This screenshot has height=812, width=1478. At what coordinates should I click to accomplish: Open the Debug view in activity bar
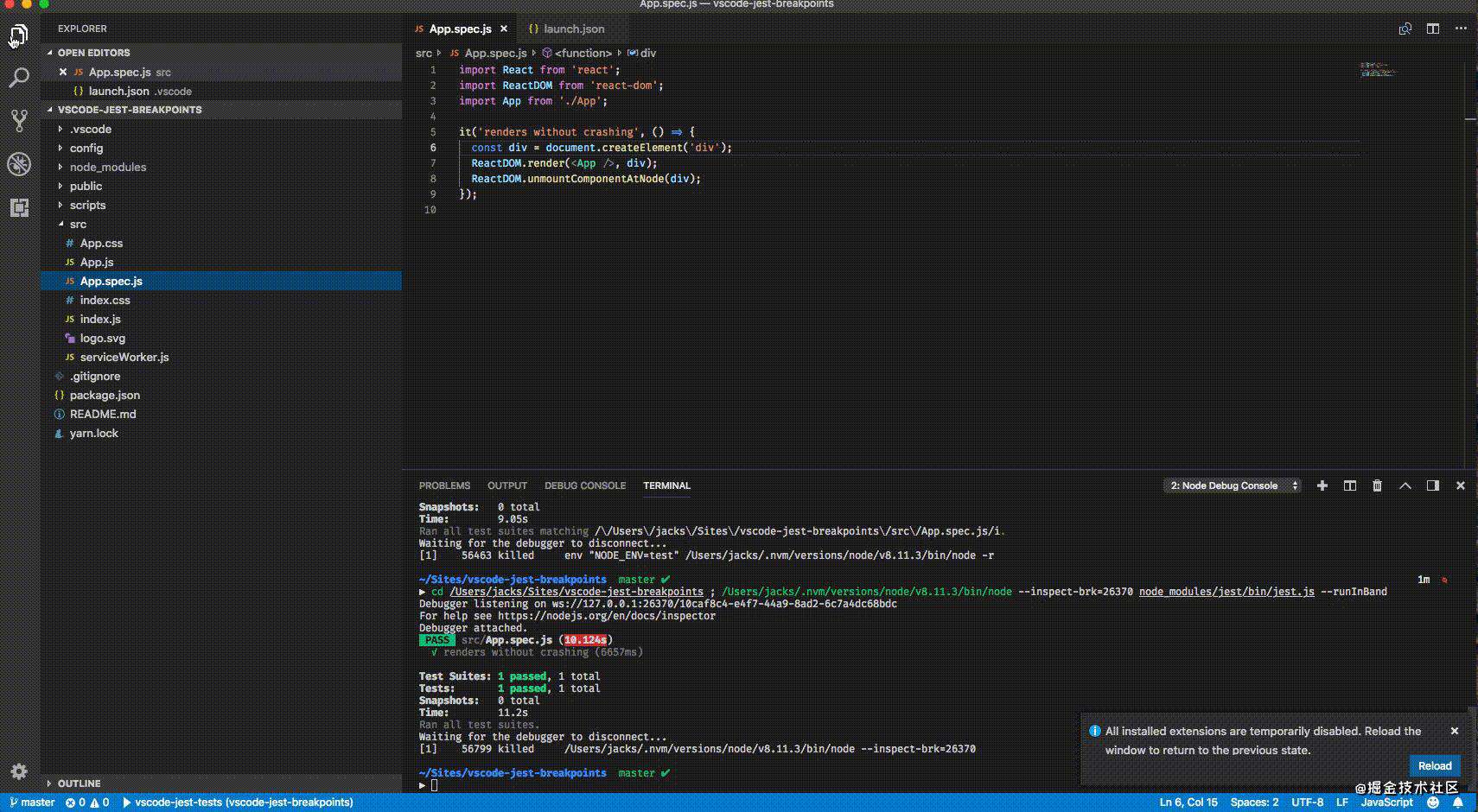point(19,163)
